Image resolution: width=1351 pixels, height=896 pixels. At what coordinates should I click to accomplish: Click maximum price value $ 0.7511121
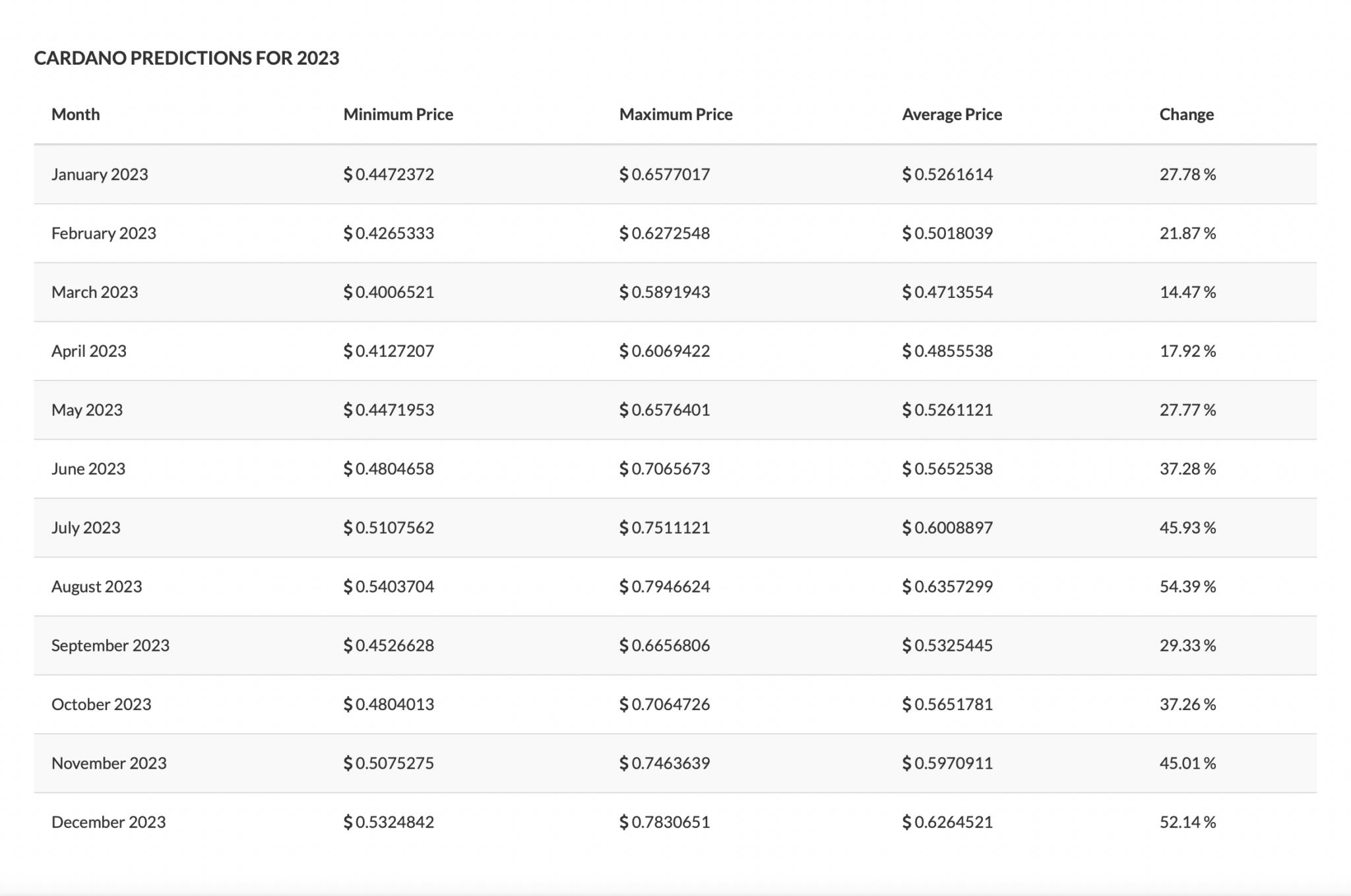pos(665,527)
